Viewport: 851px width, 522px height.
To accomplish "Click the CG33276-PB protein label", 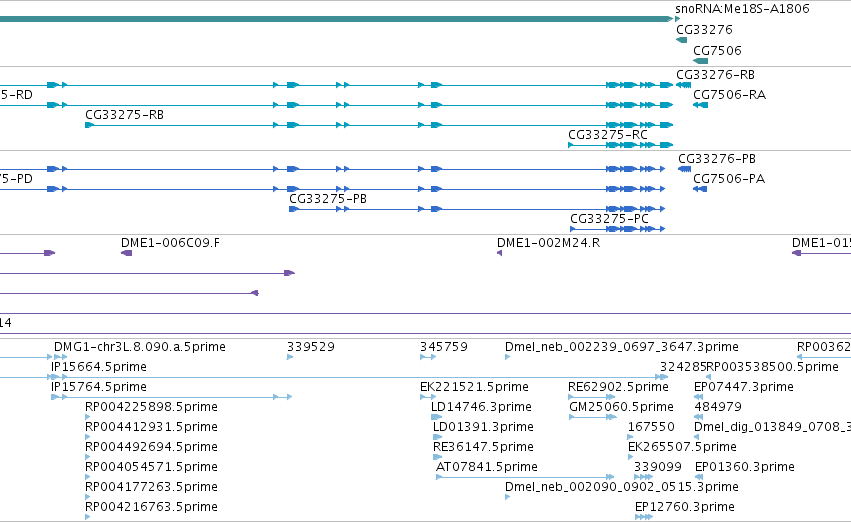I will (717, 158).
